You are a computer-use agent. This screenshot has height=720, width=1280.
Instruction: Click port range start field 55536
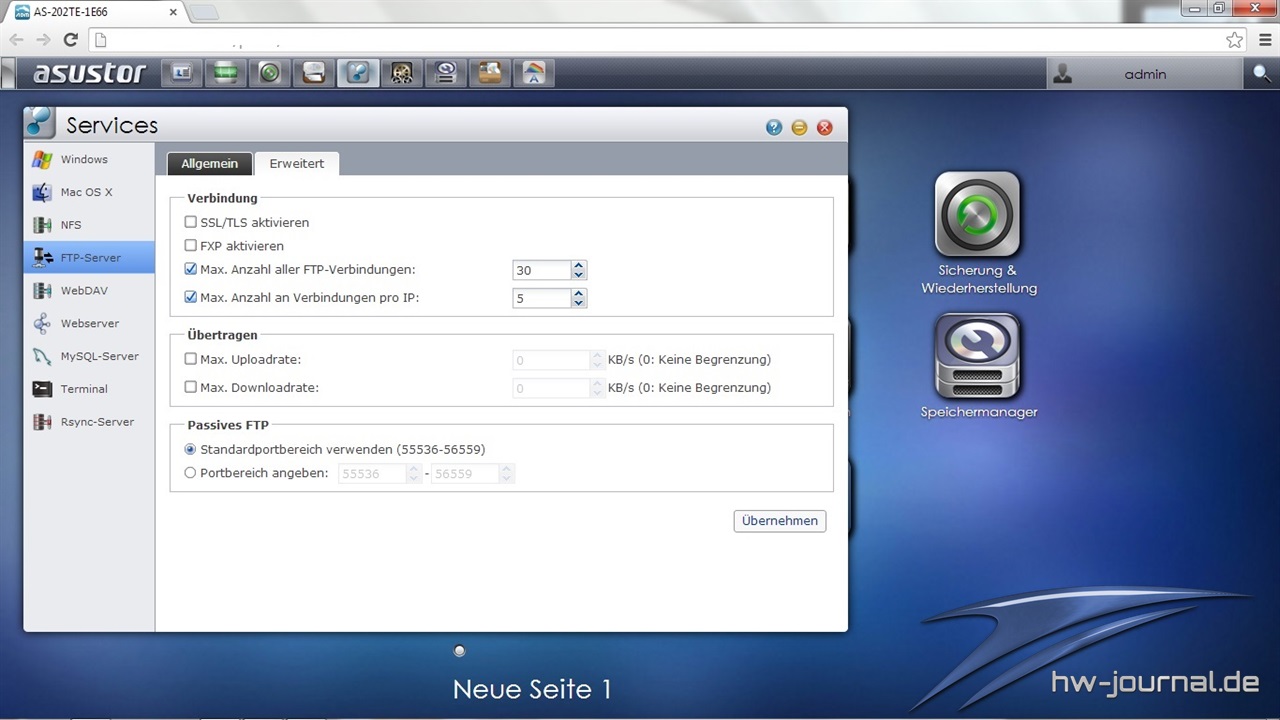[372, 474]
